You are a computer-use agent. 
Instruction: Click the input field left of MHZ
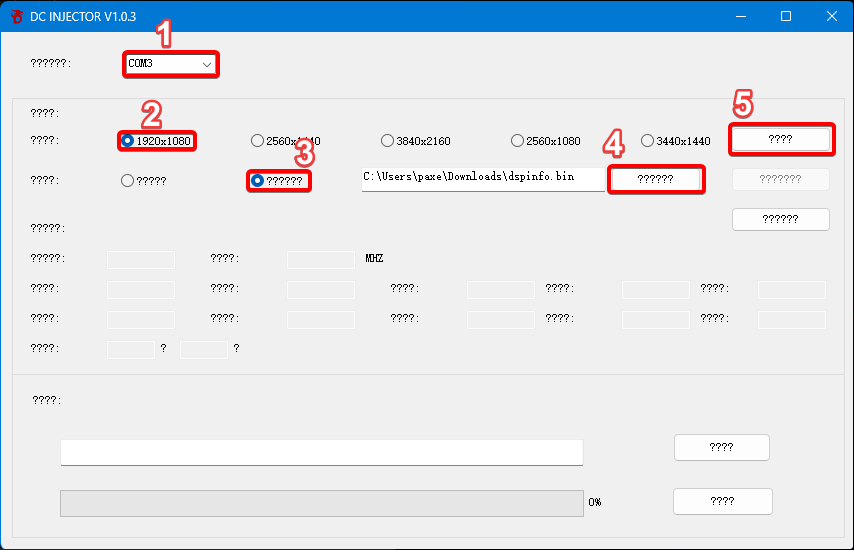(321, 260)
